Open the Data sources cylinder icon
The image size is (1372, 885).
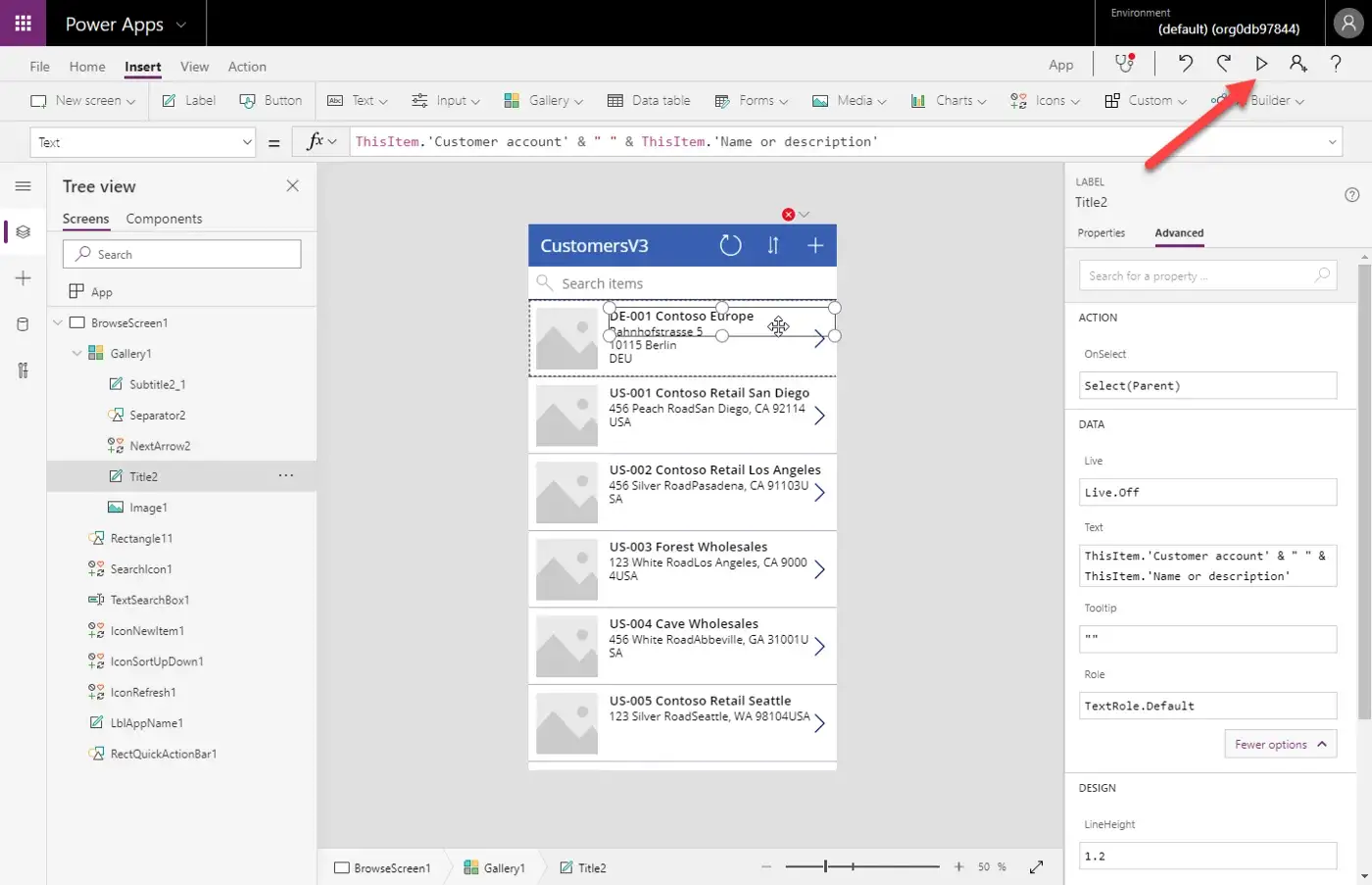pyautogui.click(x=23, y=324)
